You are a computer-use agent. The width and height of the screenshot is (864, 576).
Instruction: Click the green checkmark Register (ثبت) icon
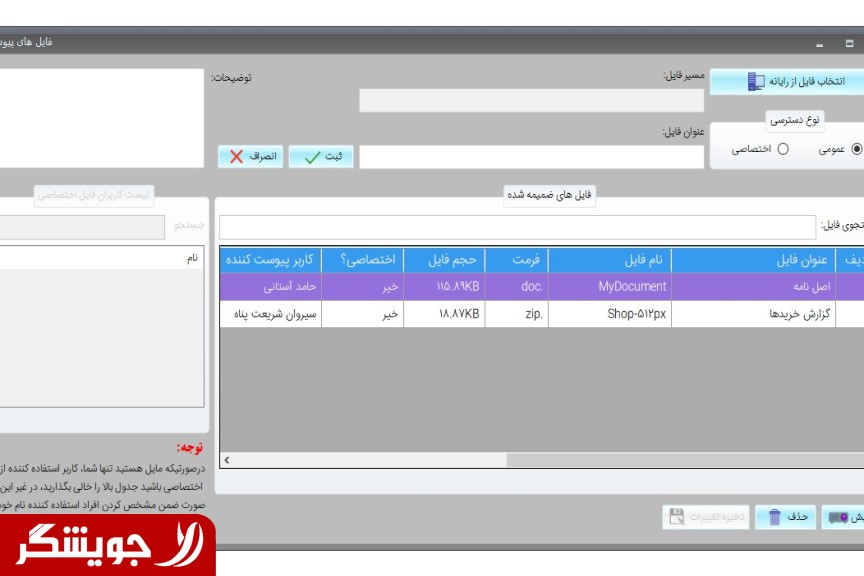(x=312, y=157)
